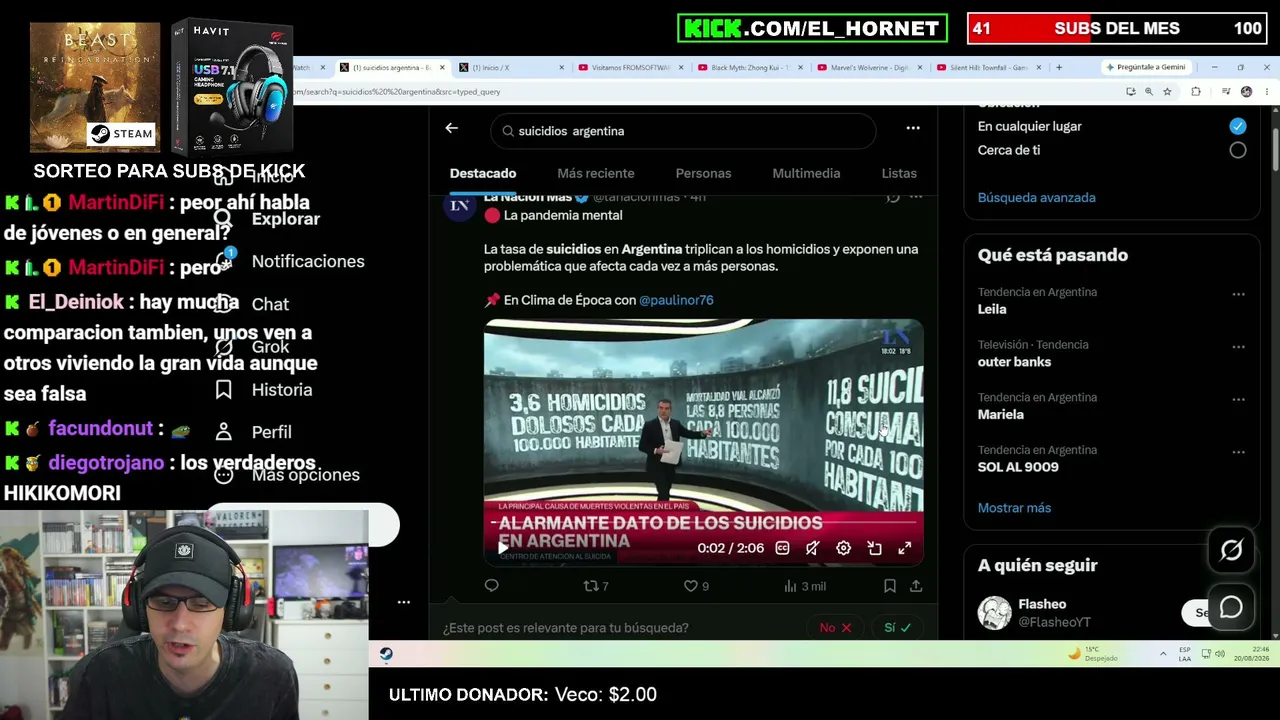Image resolution: width=1280 pixels, height=720 pixels.
Task: Open more options for SOL AL 9009 trend
Action: (x=1239, y=452)
